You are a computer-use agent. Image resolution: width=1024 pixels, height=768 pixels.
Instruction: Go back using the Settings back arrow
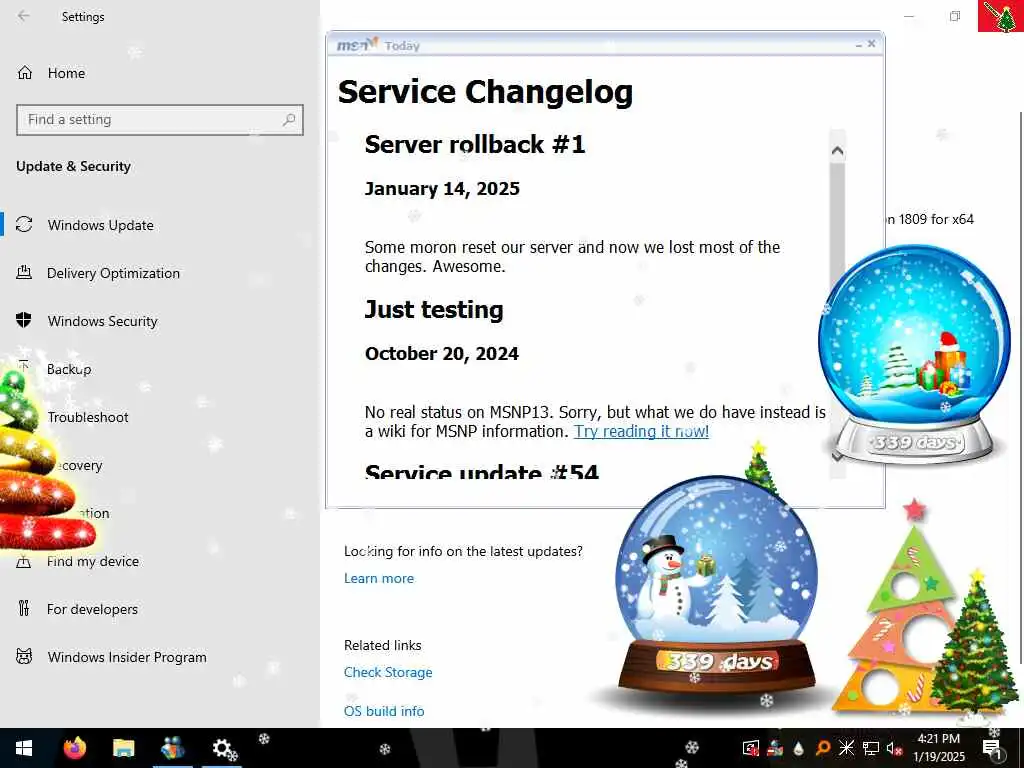pos(24,16)
